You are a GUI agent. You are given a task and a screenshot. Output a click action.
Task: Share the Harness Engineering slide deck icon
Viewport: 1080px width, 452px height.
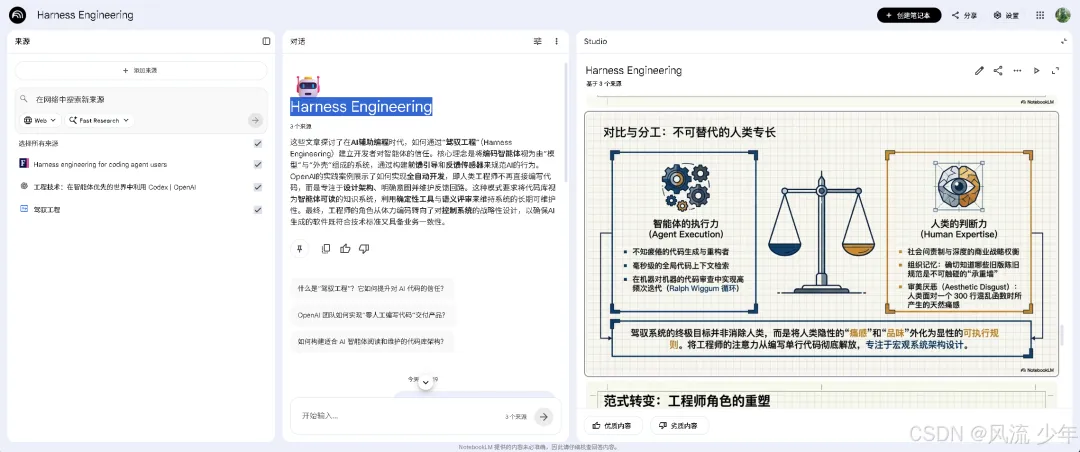click(998, 70)
